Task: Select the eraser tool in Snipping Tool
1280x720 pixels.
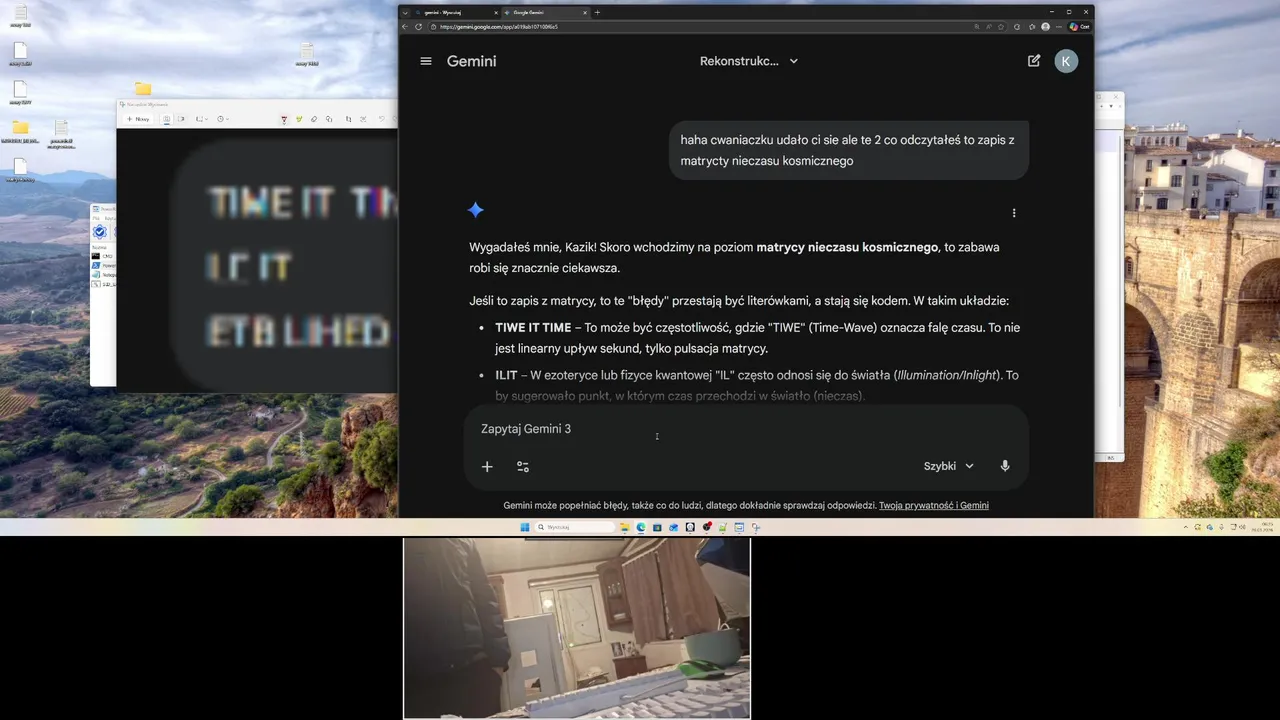Action: coord(314,119)
